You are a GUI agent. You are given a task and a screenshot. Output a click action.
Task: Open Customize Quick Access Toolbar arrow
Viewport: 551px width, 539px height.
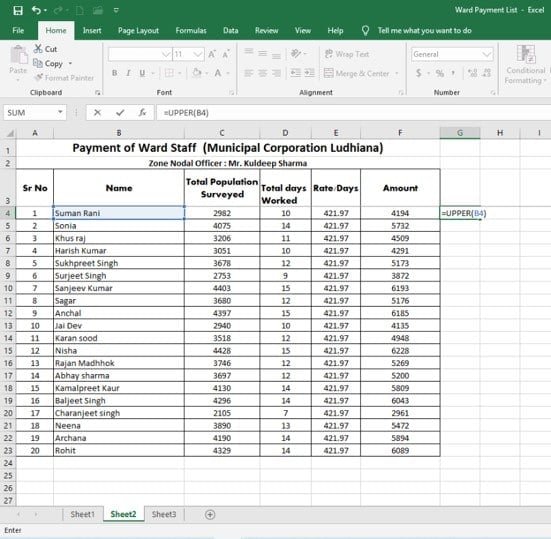coord(116,10)
